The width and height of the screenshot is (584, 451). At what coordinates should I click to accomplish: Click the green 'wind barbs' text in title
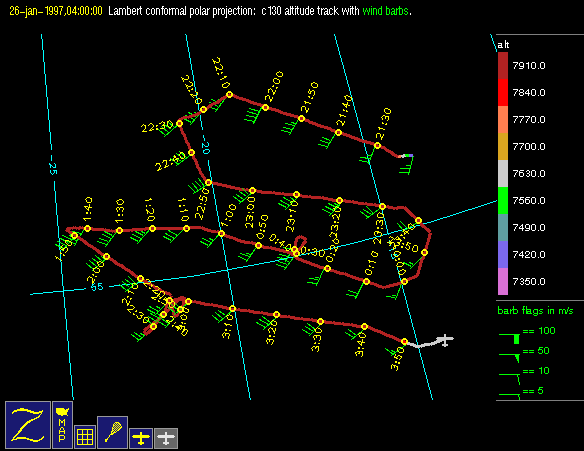pyautogui.click(x=385, y=11)
